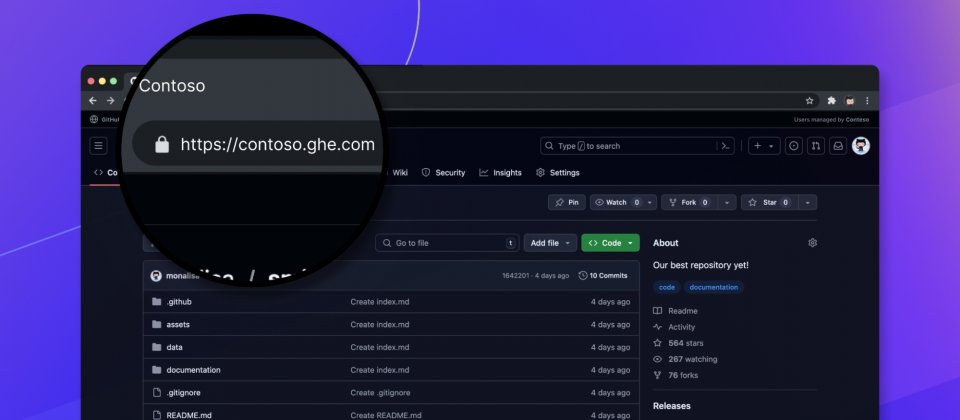Viewport: 960px width, 420px height.
Task: Click the pulse icon beside Activity
Action: tap(658, 327)
